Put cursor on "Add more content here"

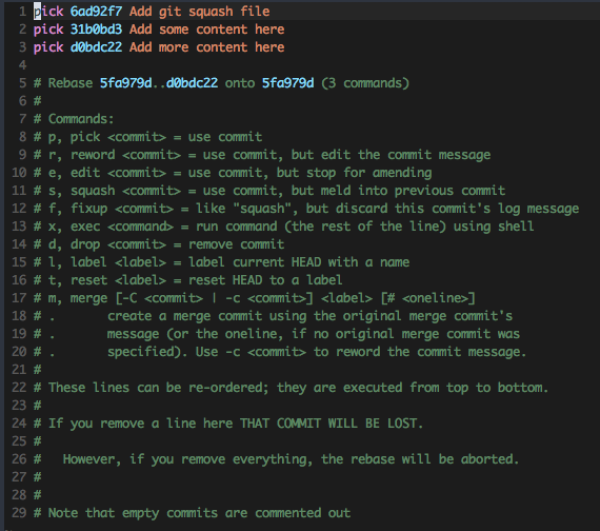pos(207,46)
